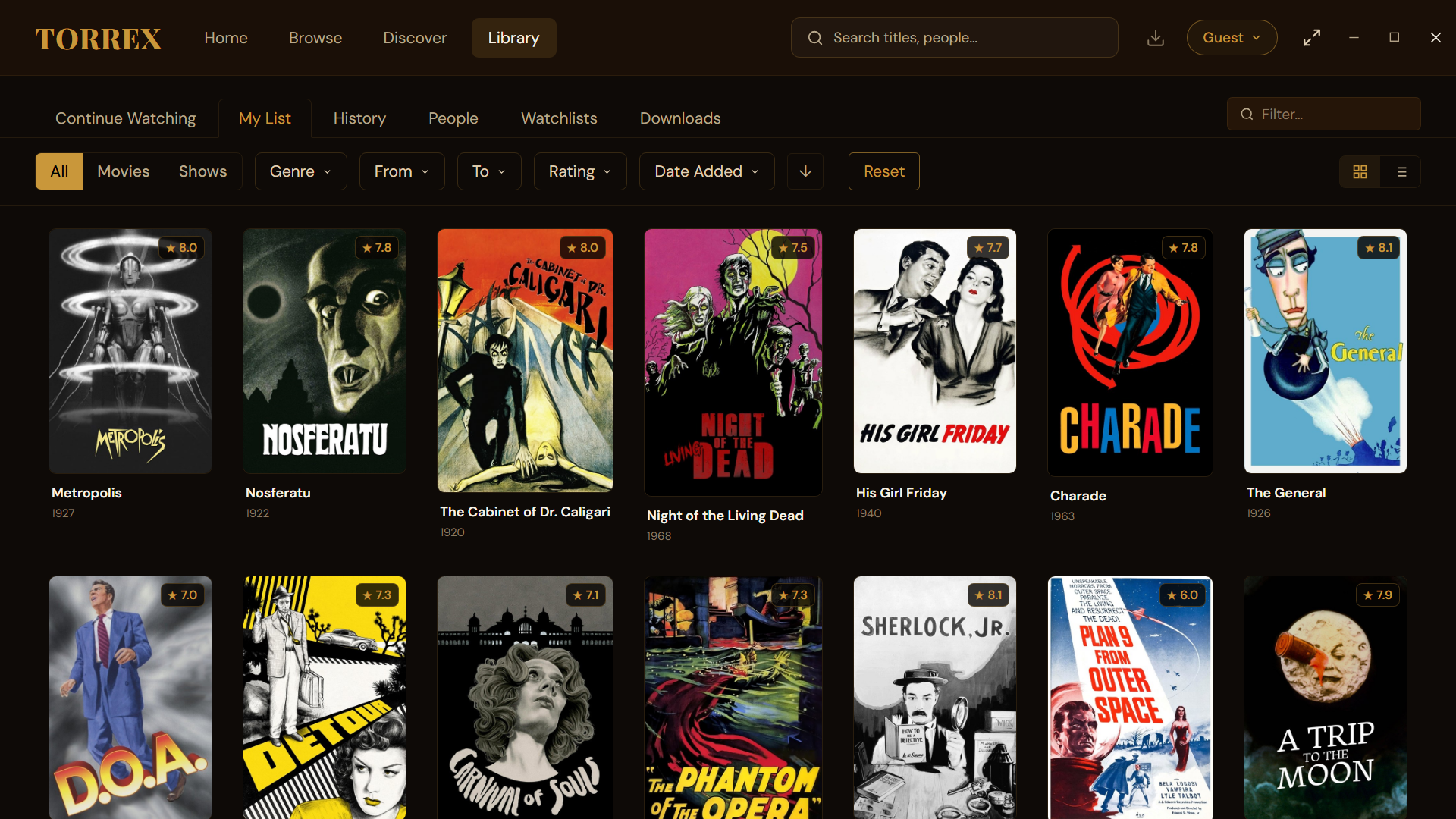1456x819 pixels.
Task: Switch to the Watchlists tab
Action: pyautogui.click(x=559, y=118)
